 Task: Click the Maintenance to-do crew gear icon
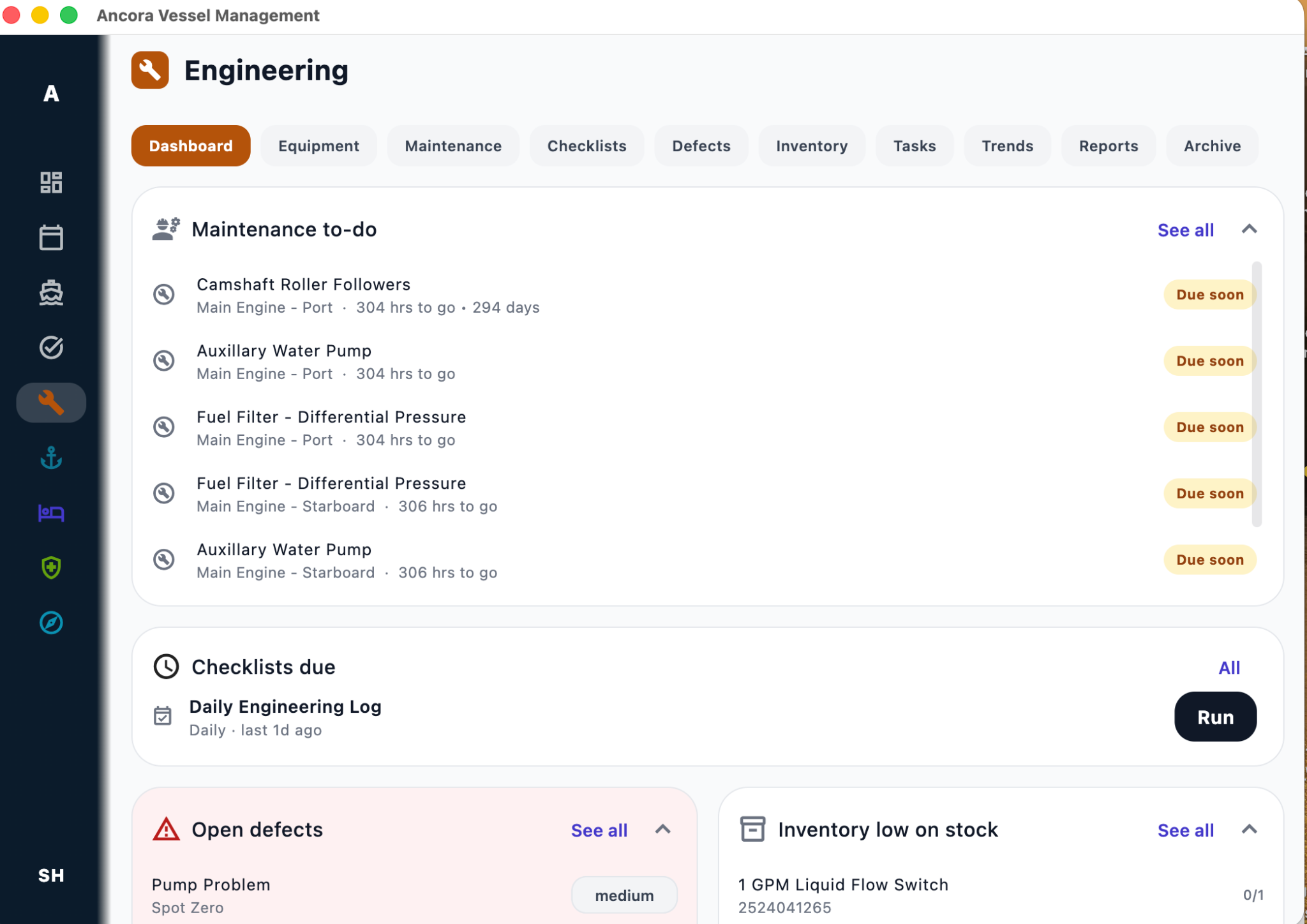pyautogui.click(x=166, y=229)
